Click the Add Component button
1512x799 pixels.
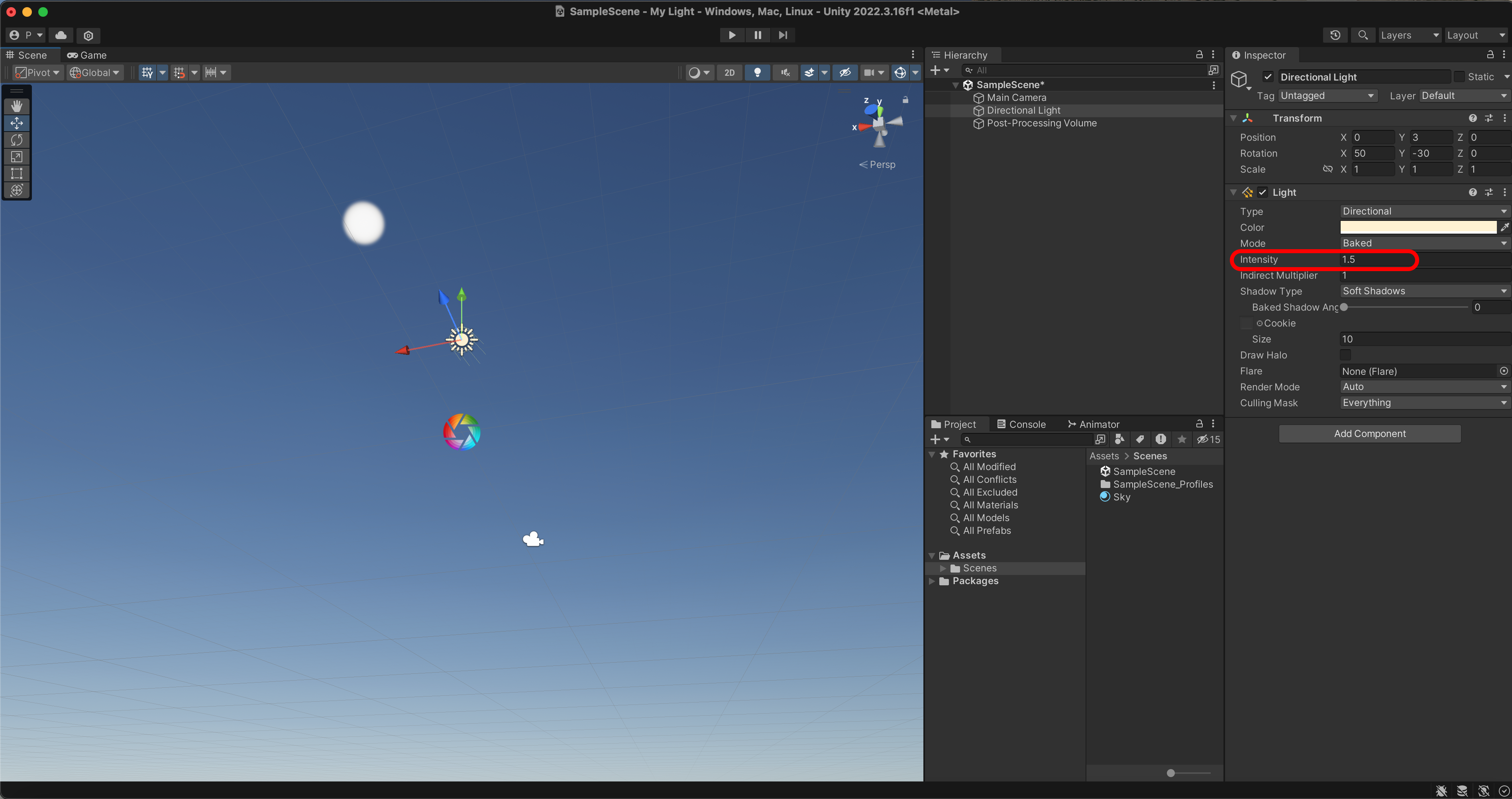1369,434
